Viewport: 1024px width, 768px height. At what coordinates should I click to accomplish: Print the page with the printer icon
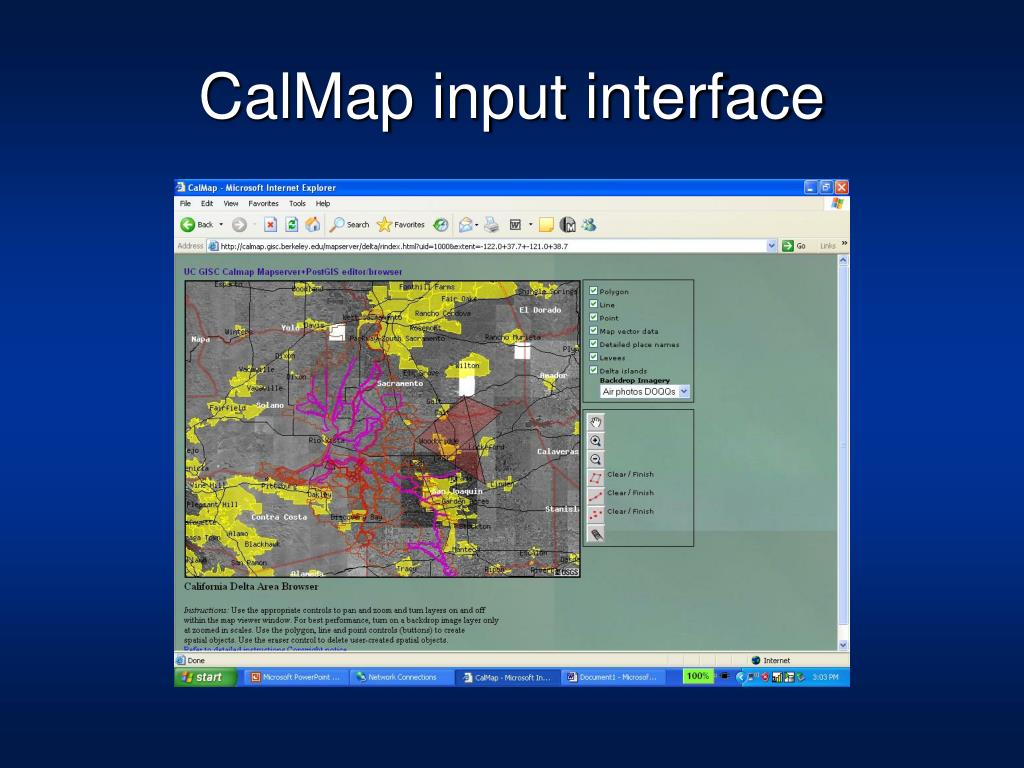point(492,225)
